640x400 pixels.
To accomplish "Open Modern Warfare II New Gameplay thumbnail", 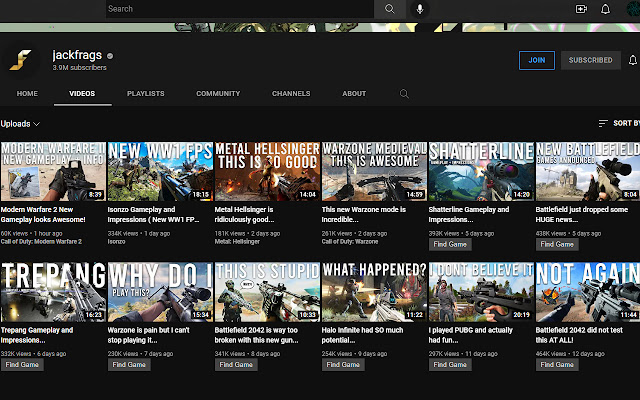I will 53,171.
